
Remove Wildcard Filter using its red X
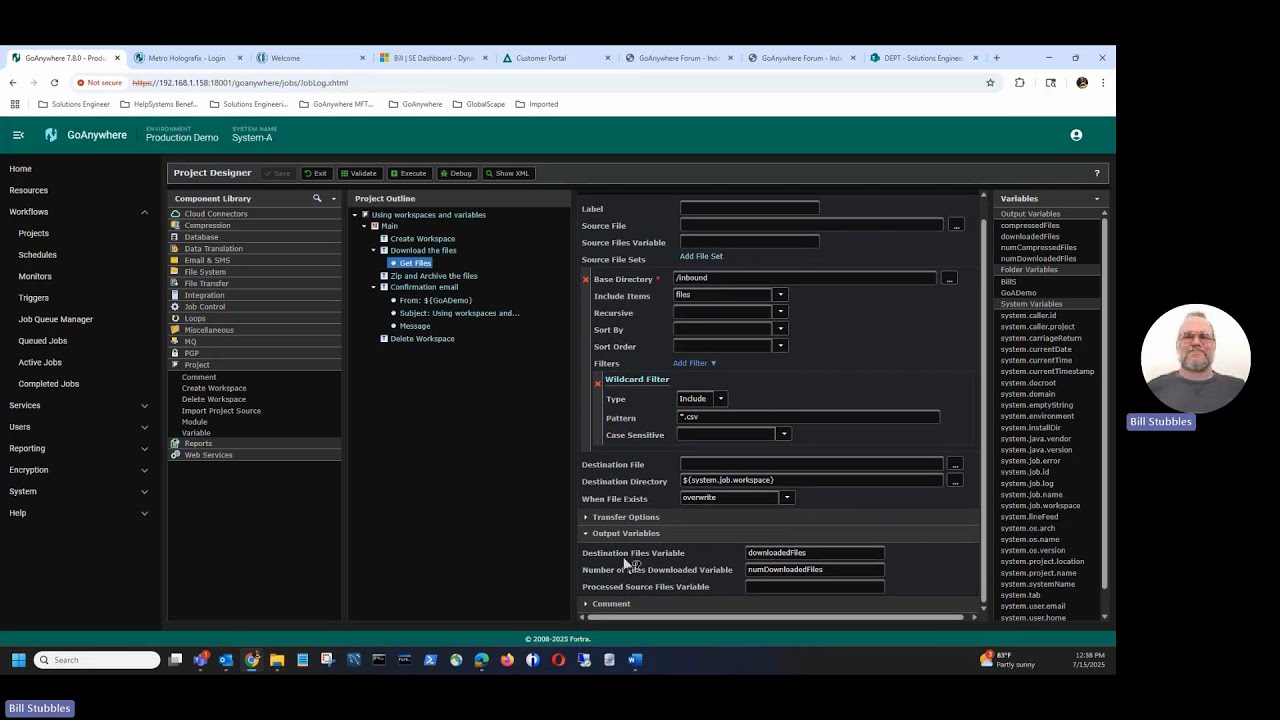pos(598,382)
